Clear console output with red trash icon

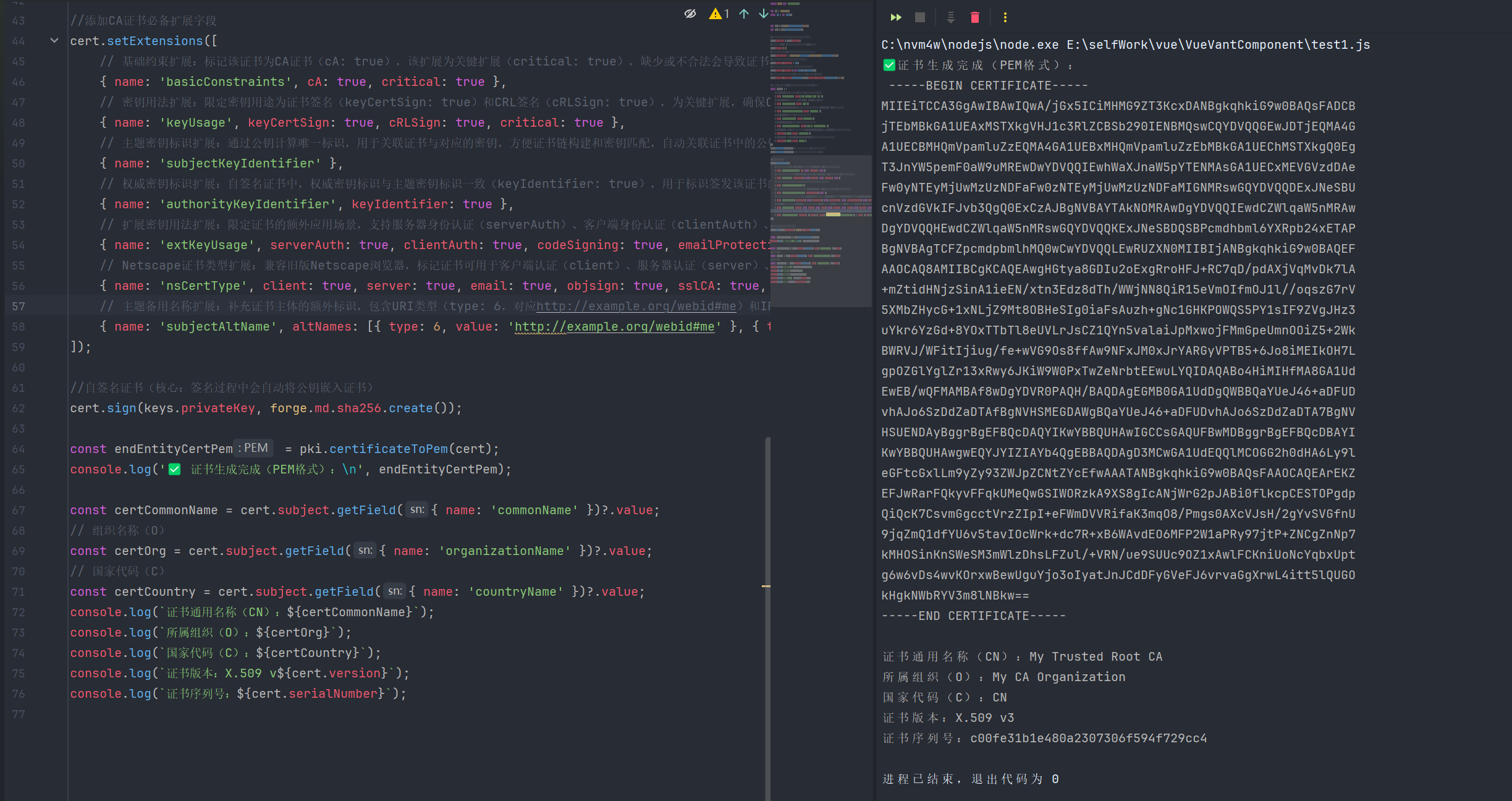(974, 17)
